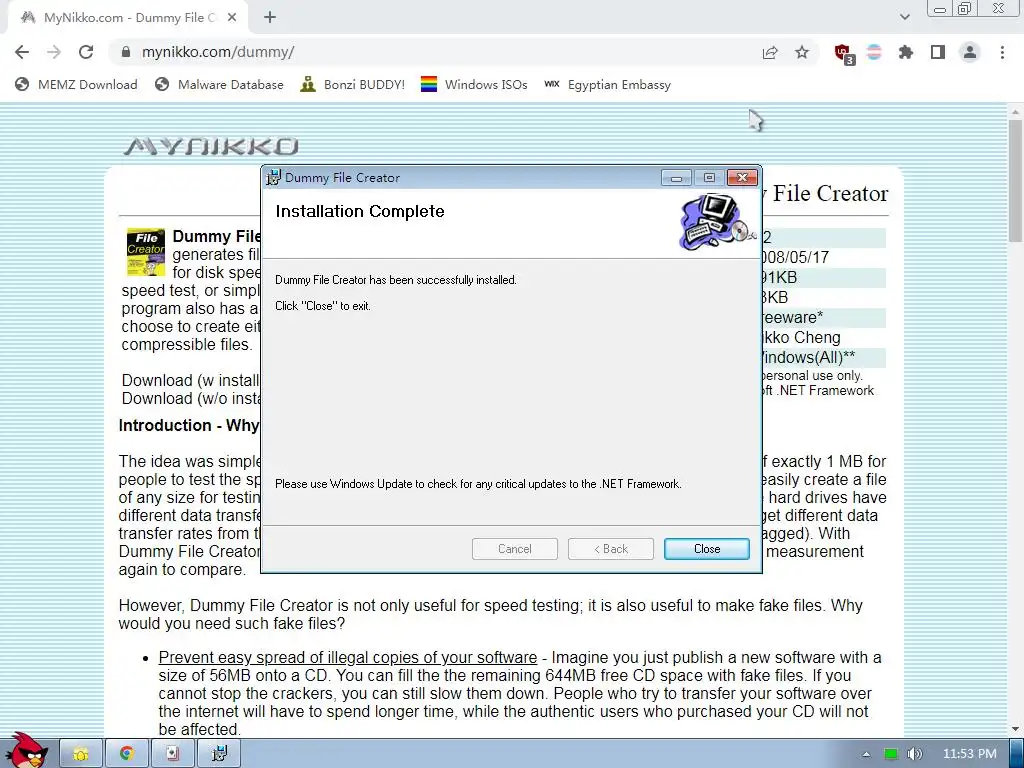
Task: Minimize the Chrome window
Action: point(940,9)
